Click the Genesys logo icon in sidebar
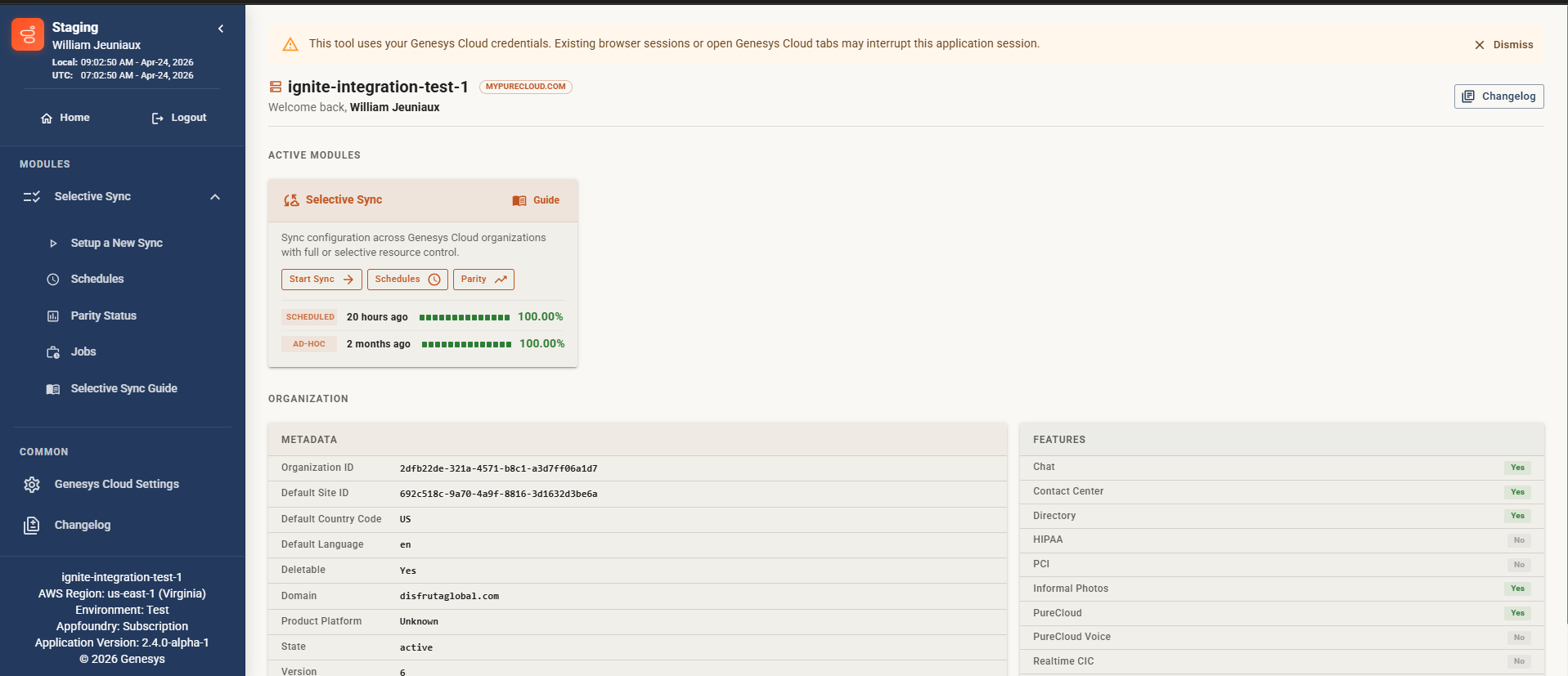Screen dimensions: 1568x676 pyautogui.click(x=28, y=34)
